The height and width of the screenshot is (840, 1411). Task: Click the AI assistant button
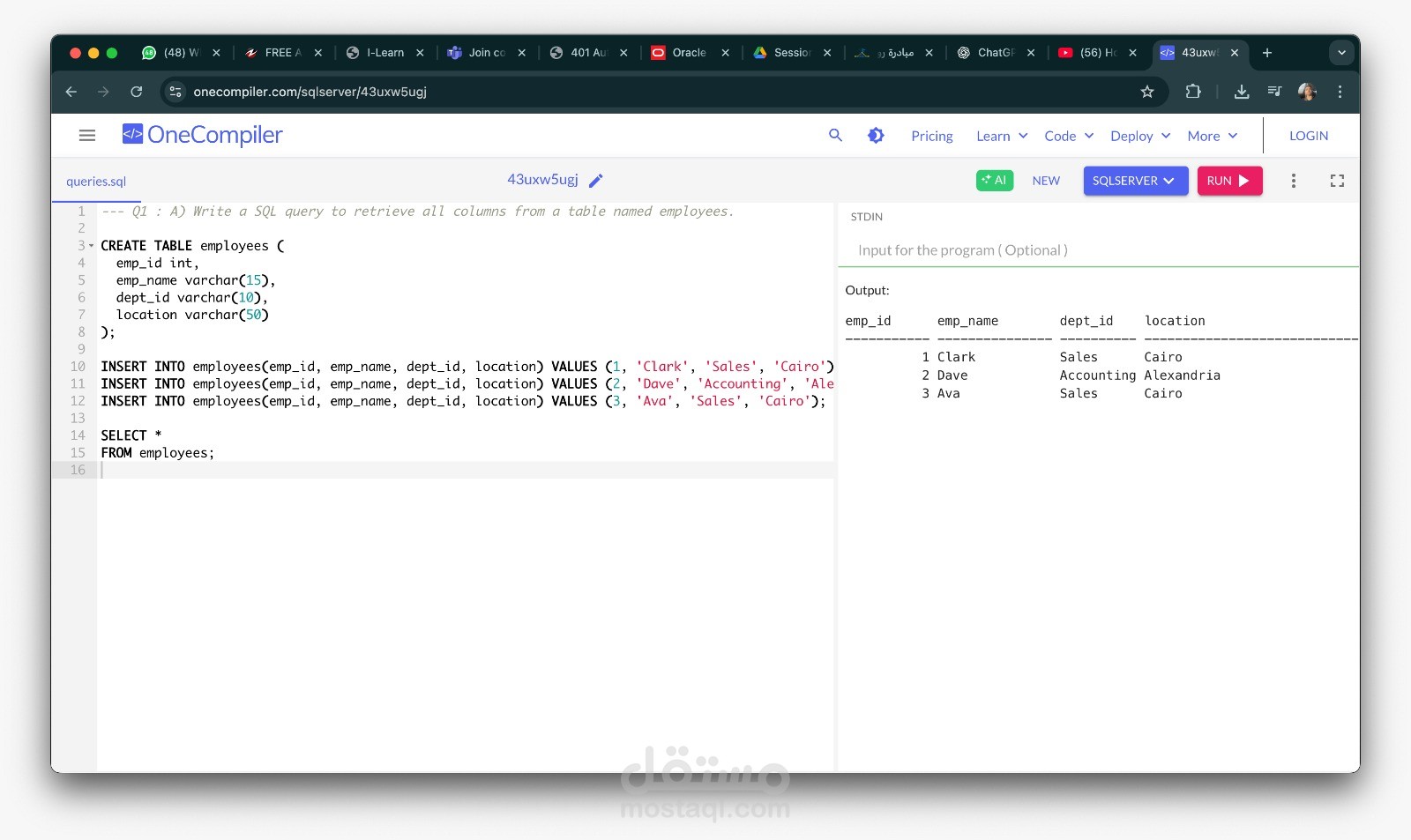coord(994,180)
